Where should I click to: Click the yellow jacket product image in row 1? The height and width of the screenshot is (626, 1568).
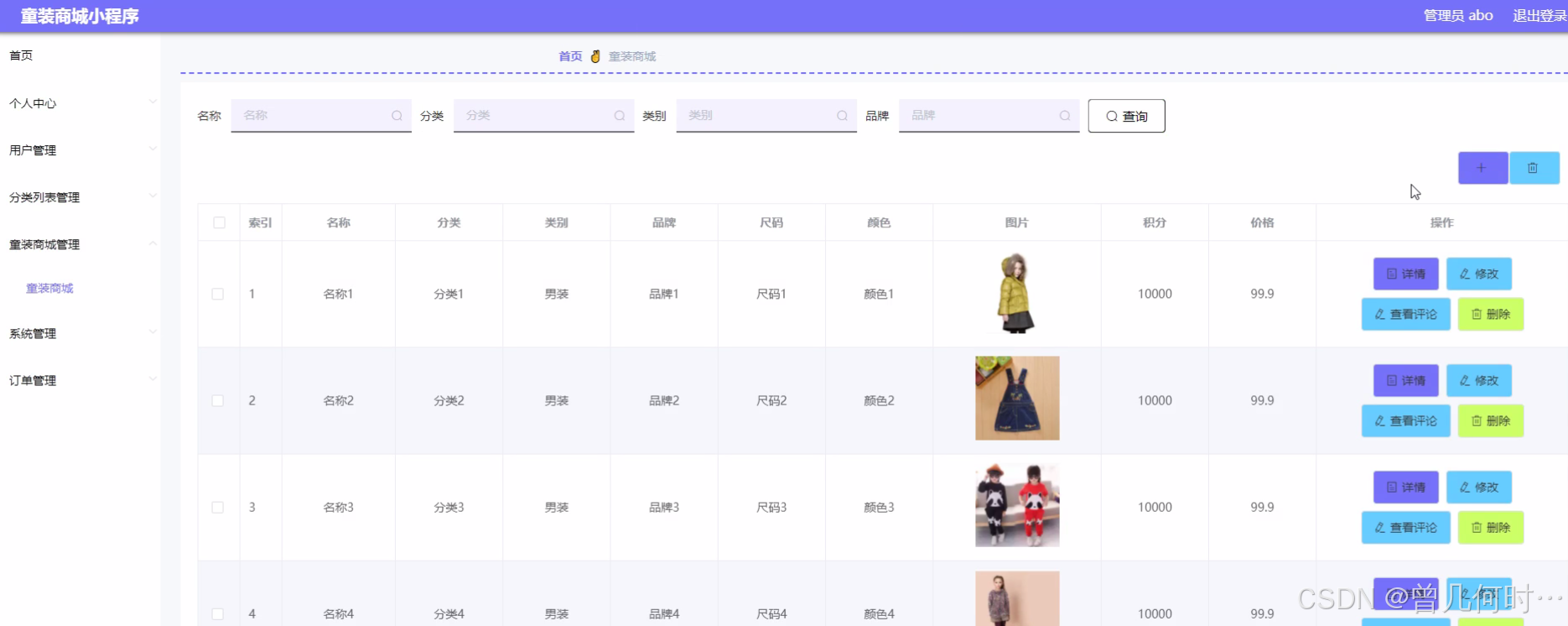[x=1017, y=293]
